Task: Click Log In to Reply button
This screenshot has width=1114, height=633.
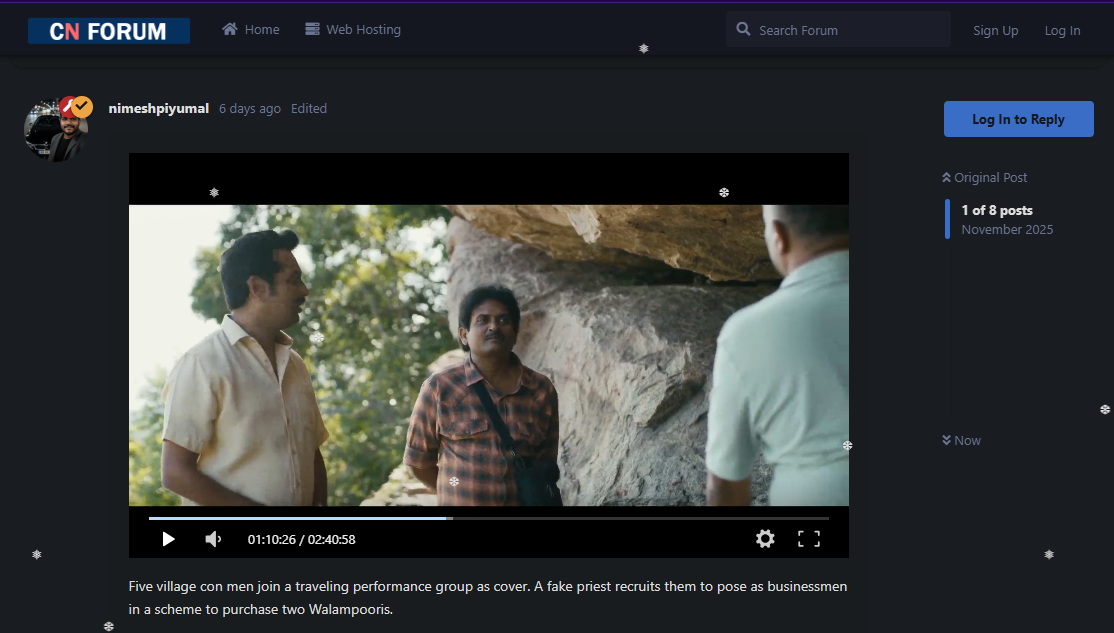Action: 1018,119
